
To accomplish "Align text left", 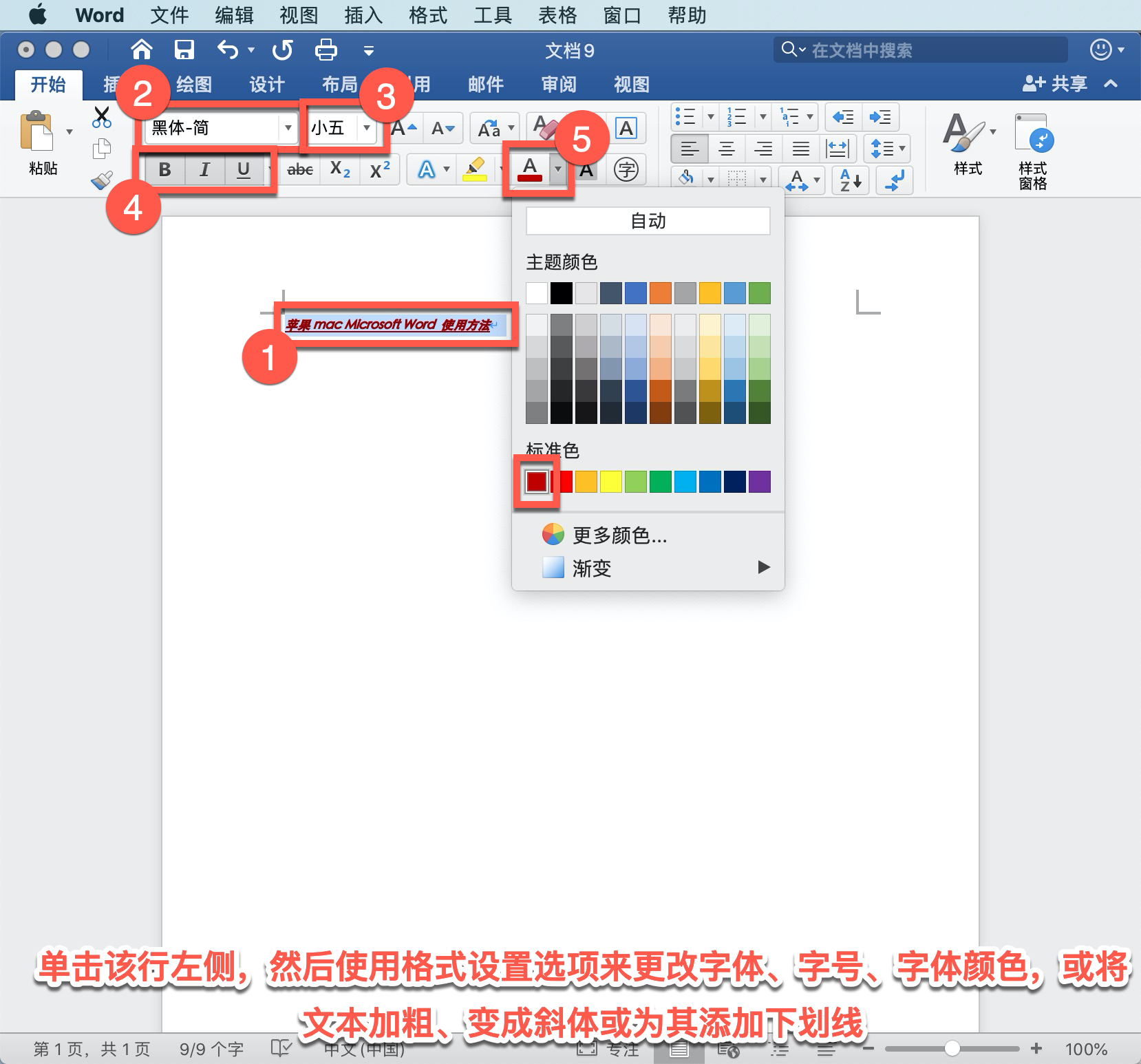I will [x=690, y=148].
